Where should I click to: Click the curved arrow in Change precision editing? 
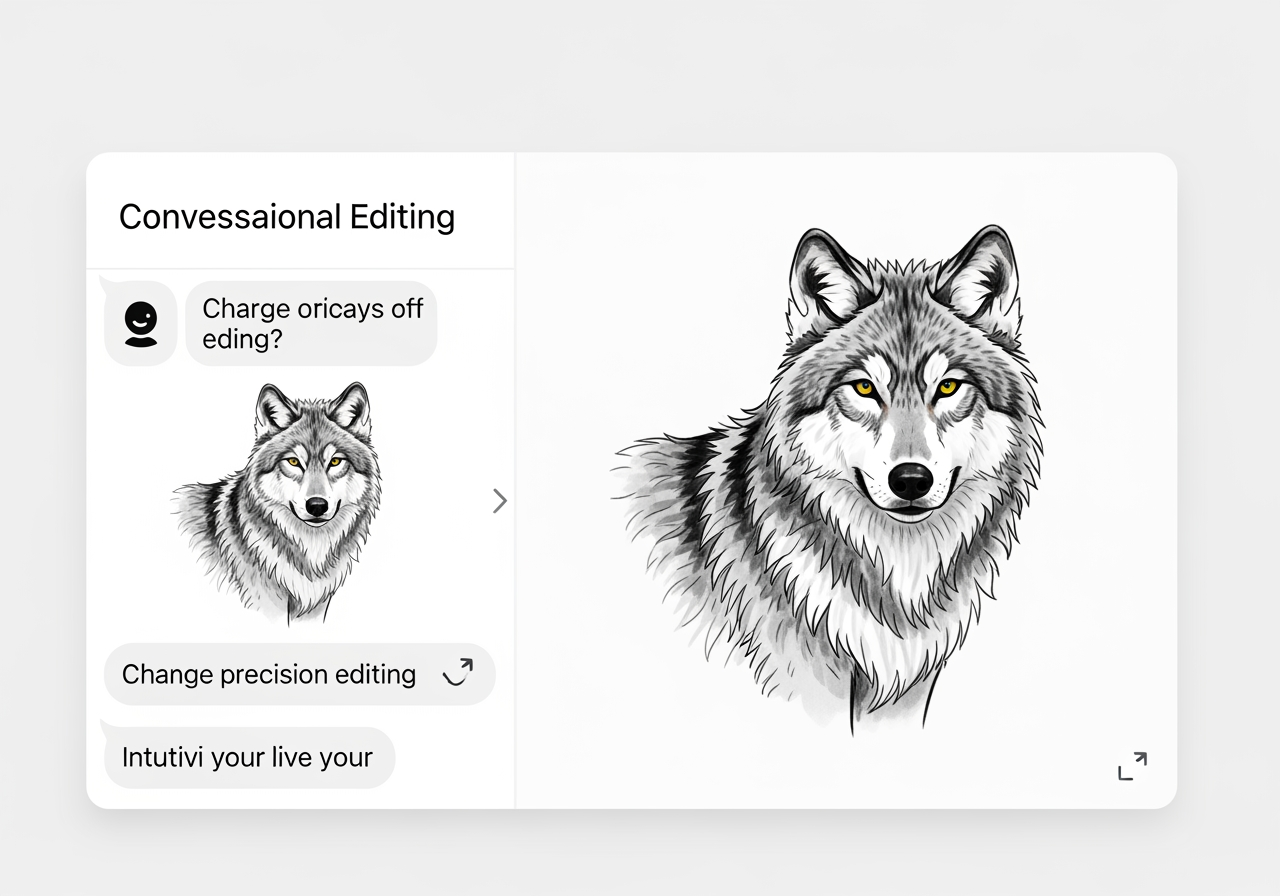point(458,674)
